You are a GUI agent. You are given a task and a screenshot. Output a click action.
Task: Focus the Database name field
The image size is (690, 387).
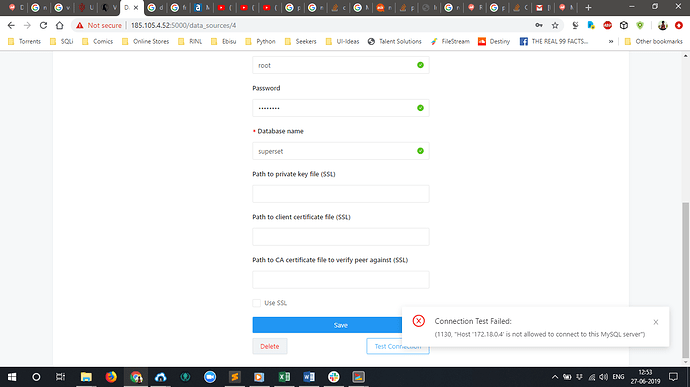coord(341,151)
